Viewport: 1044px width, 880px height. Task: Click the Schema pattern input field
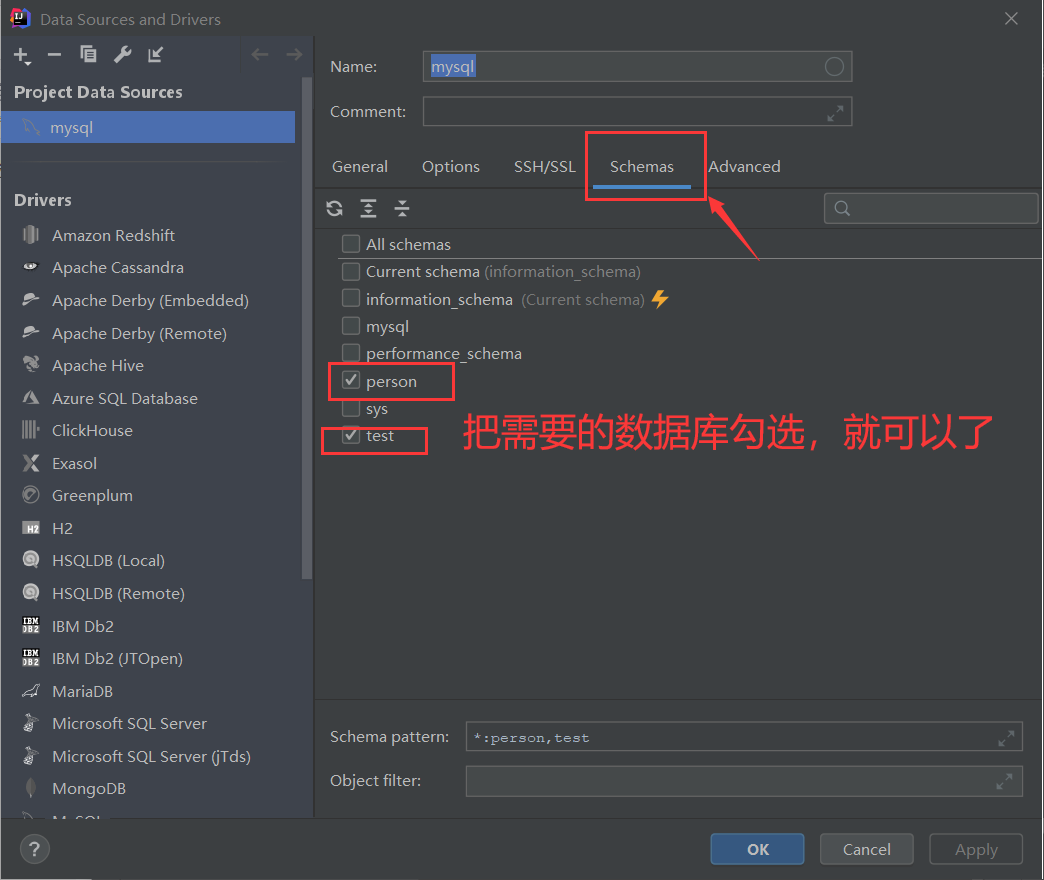[x=744, y=737]
